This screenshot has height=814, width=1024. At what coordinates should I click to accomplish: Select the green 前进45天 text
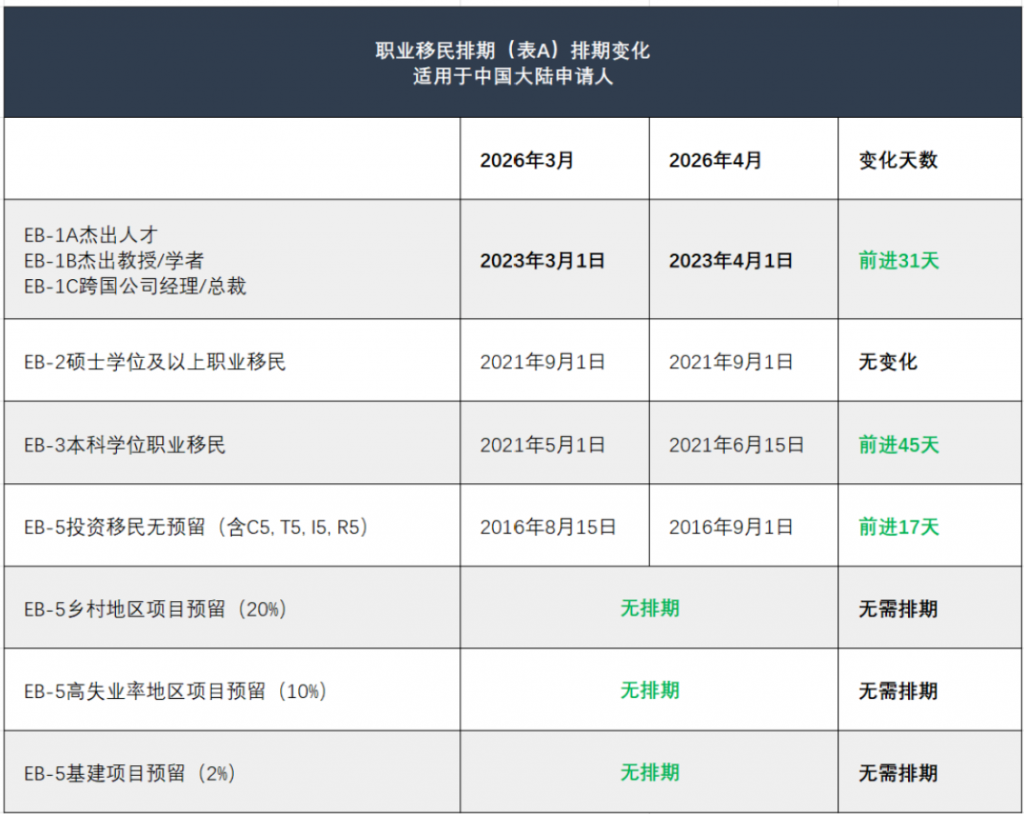pos(898,444)
